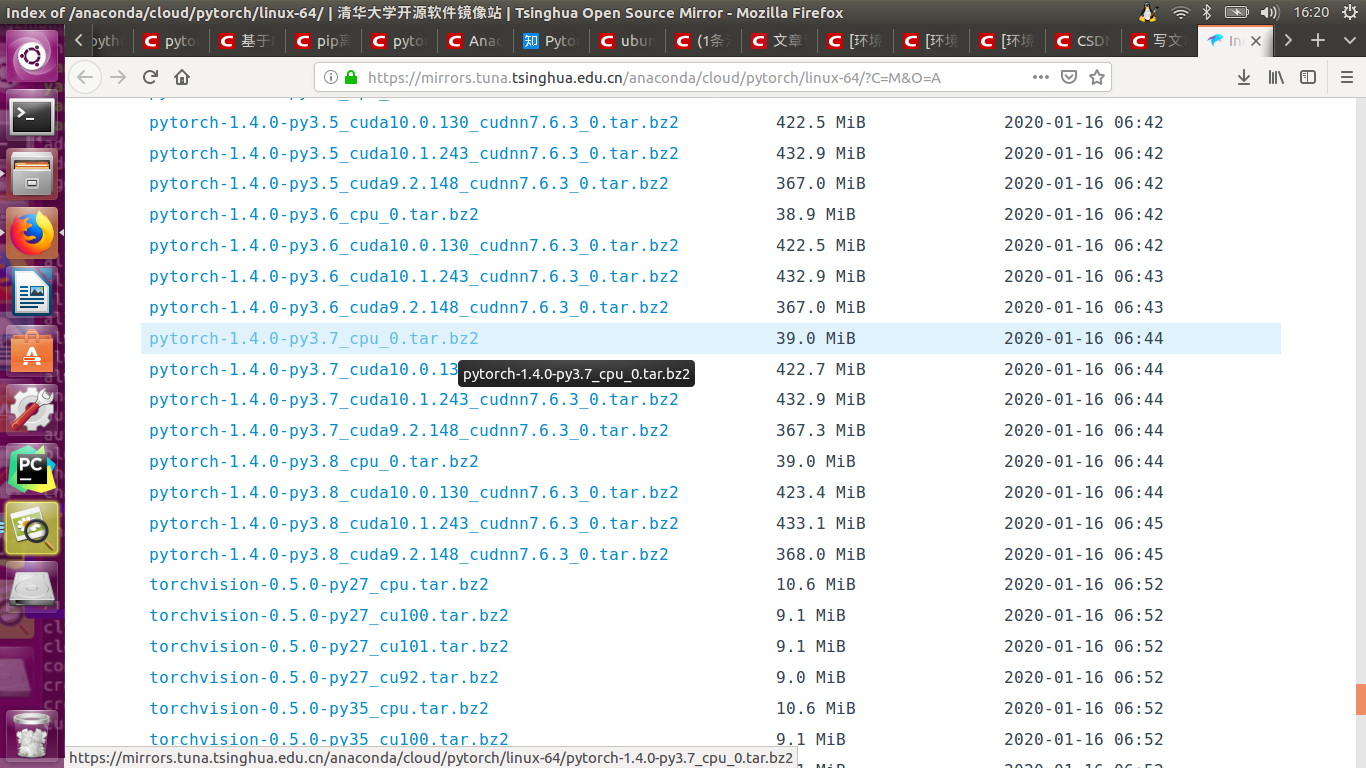Open the Terminal from the dock

[x=32, y=116]
